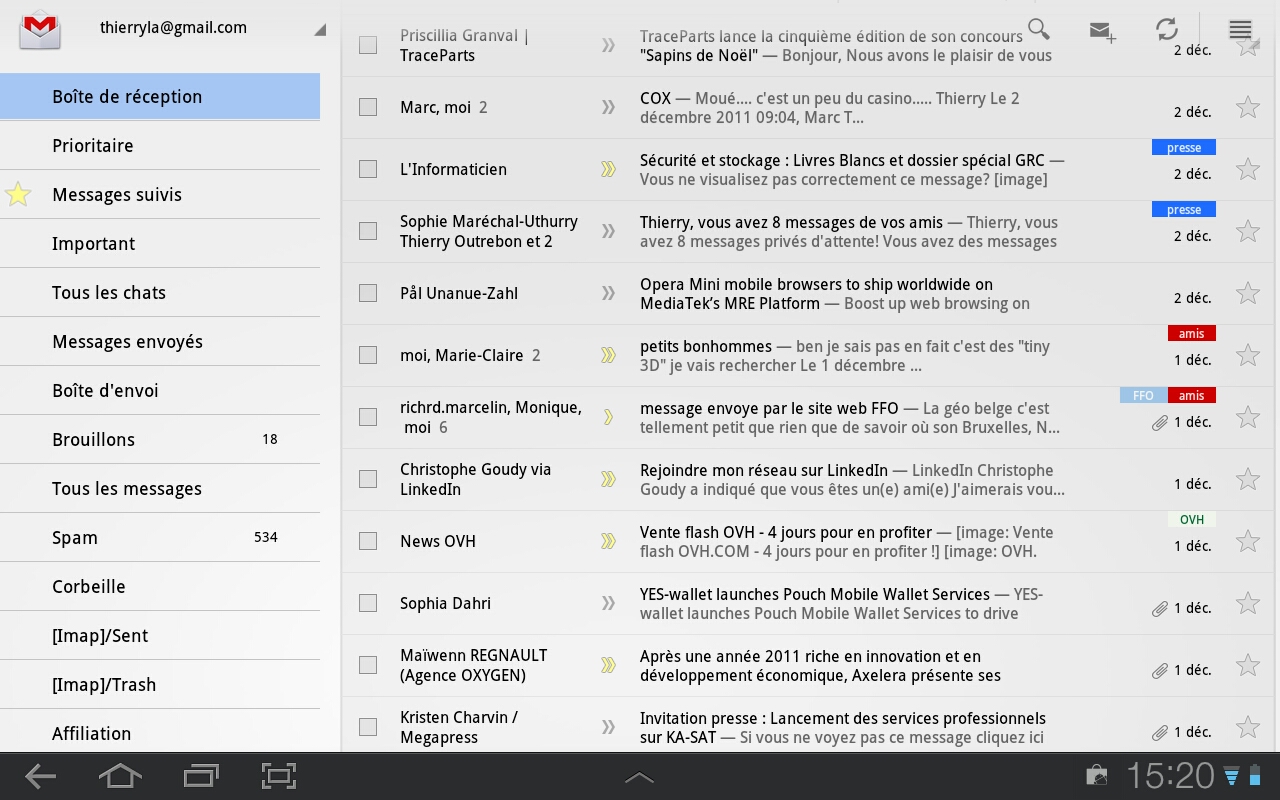Viewport: 1280px width, 800px height.
Task: Compose a new email message
Action: tap(1102, 31)
